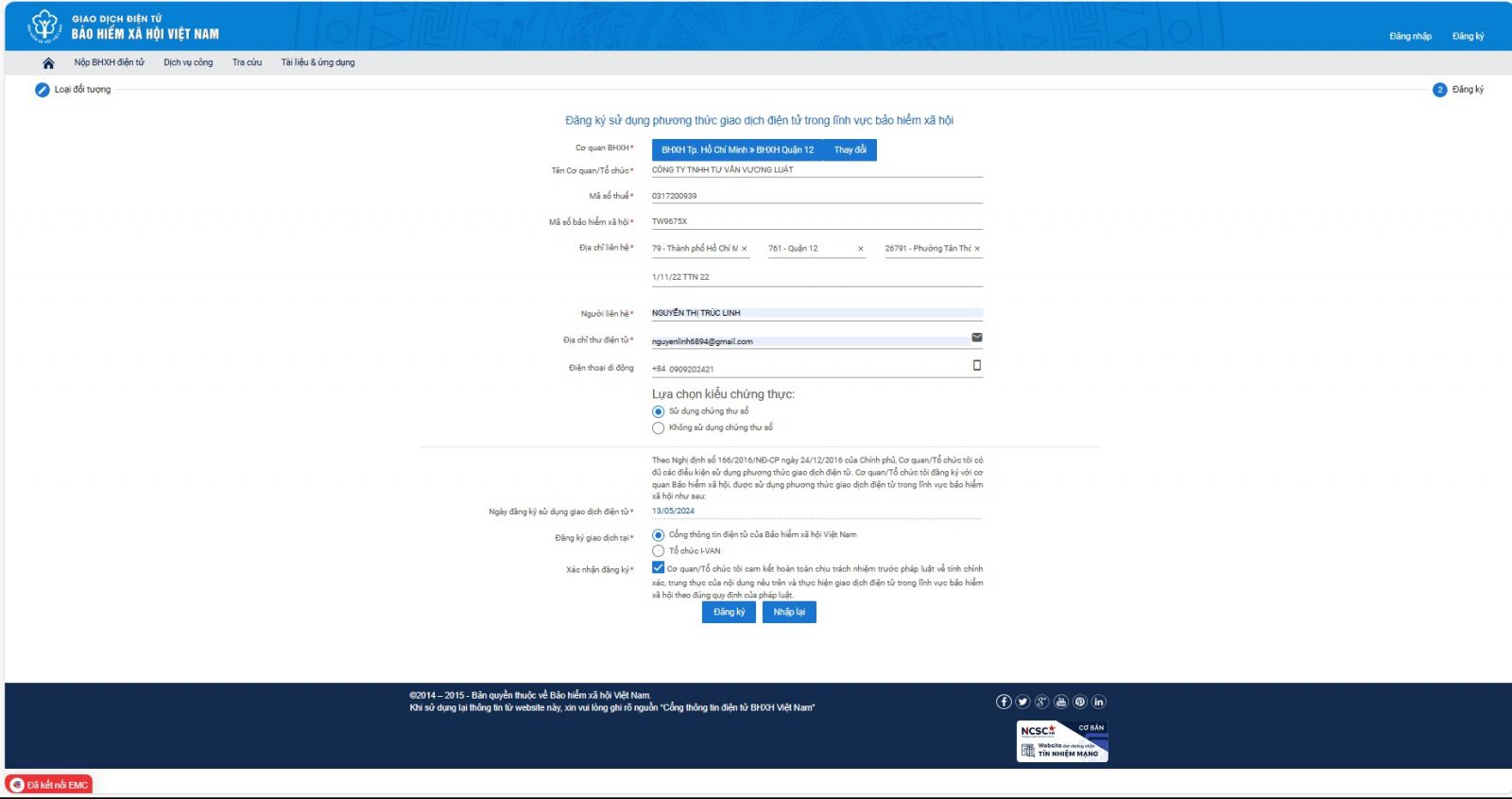Click the 'Thay đổi' button

point(850,150)
